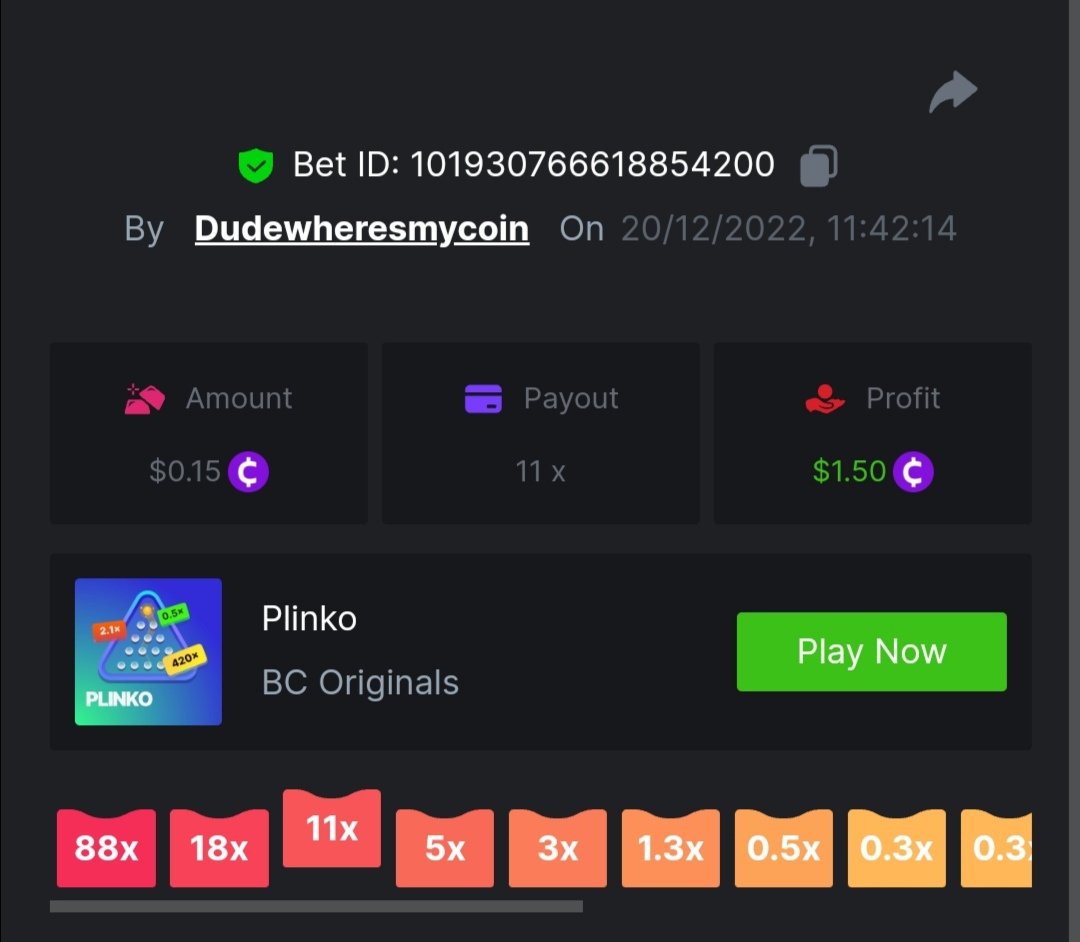Select the highlighted 11x multiplier tile
1080x942 pixels.
coord(332,828)
